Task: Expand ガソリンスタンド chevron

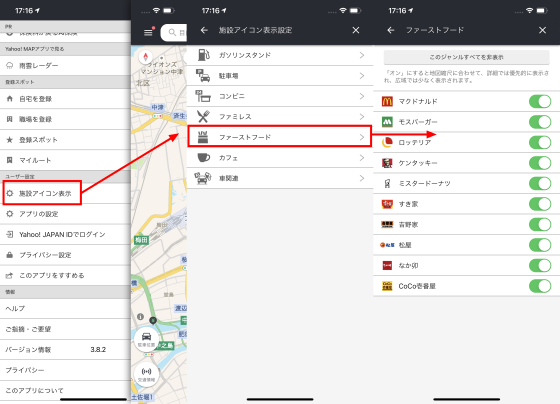Action: point(362,55)
